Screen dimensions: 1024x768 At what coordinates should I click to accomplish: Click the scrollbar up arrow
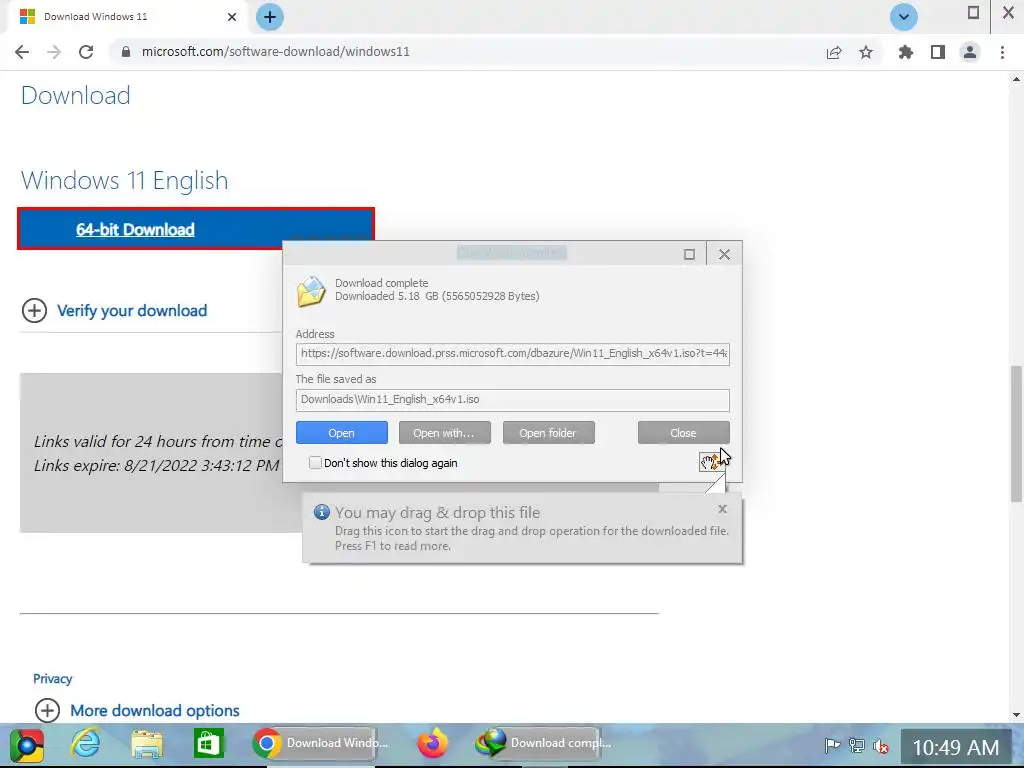(x=1016, y=79)
